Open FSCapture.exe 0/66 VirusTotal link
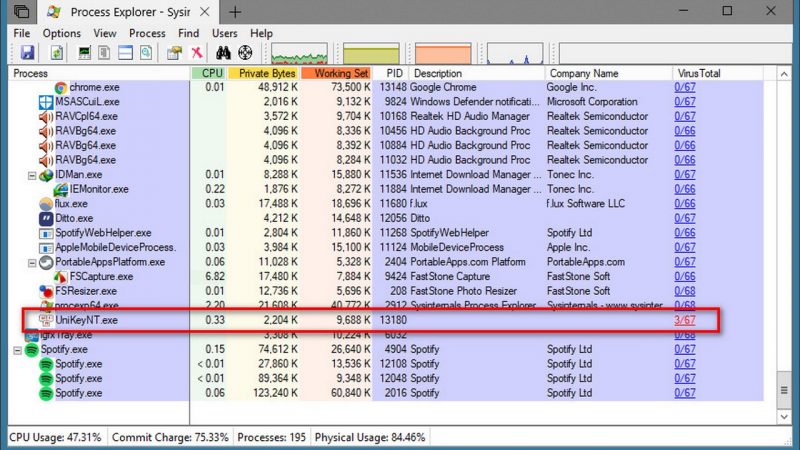The width and height of the screenshot is (800, 450). (684, 277)
